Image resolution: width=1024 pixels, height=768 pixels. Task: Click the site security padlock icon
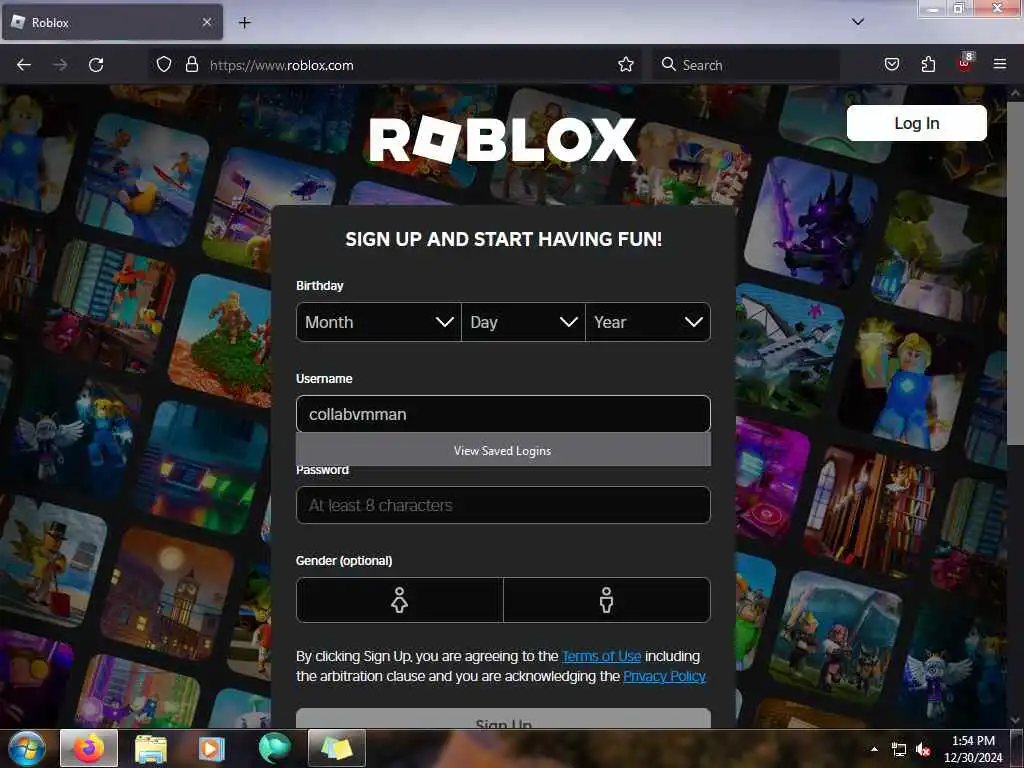191,65
